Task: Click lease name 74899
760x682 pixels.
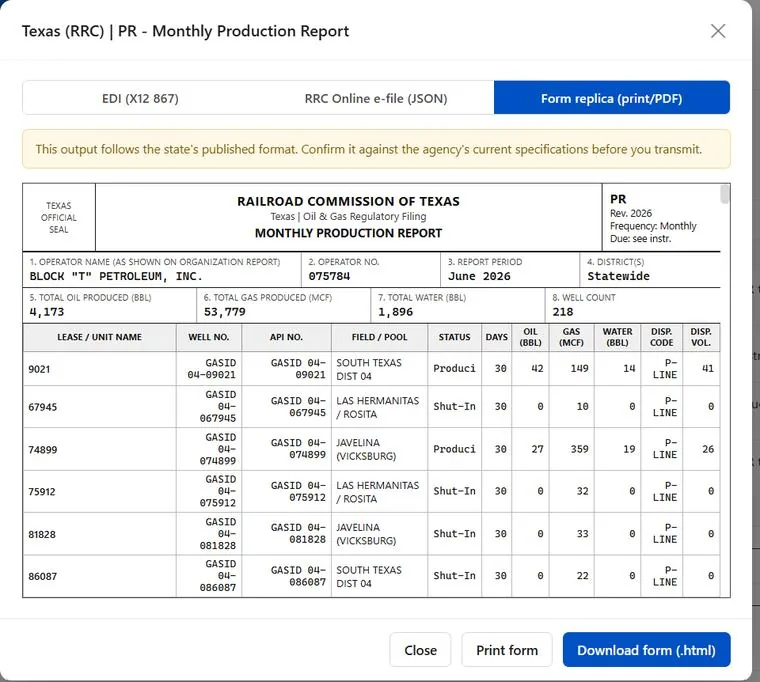Action: (43, 450)
